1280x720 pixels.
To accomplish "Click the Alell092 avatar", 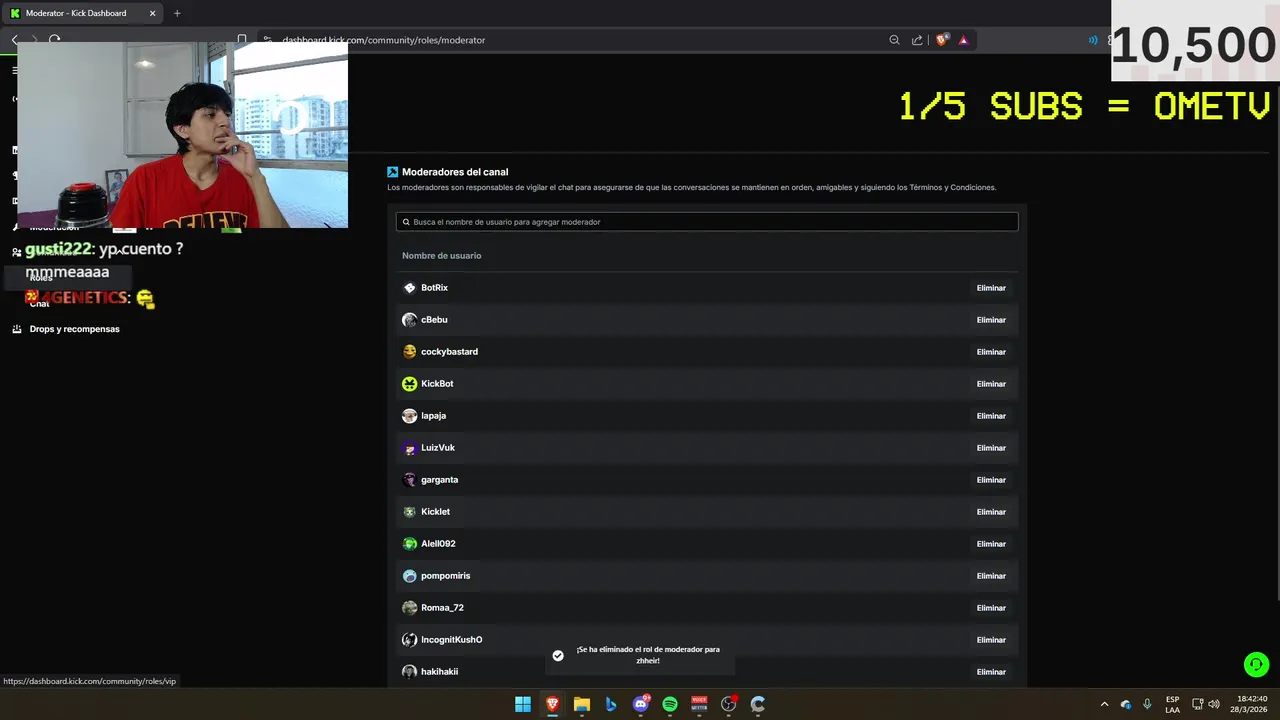I will [x=409, y=544].
